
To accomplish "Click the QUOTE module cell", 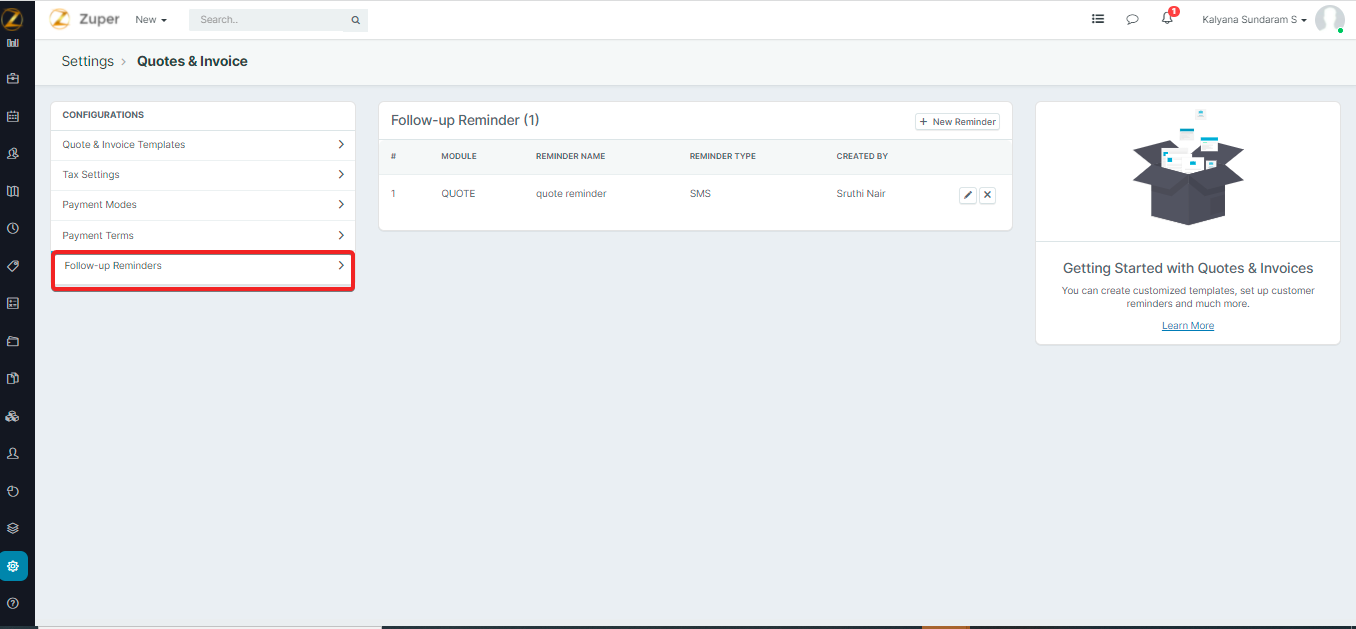I will (x=458, y=194).
